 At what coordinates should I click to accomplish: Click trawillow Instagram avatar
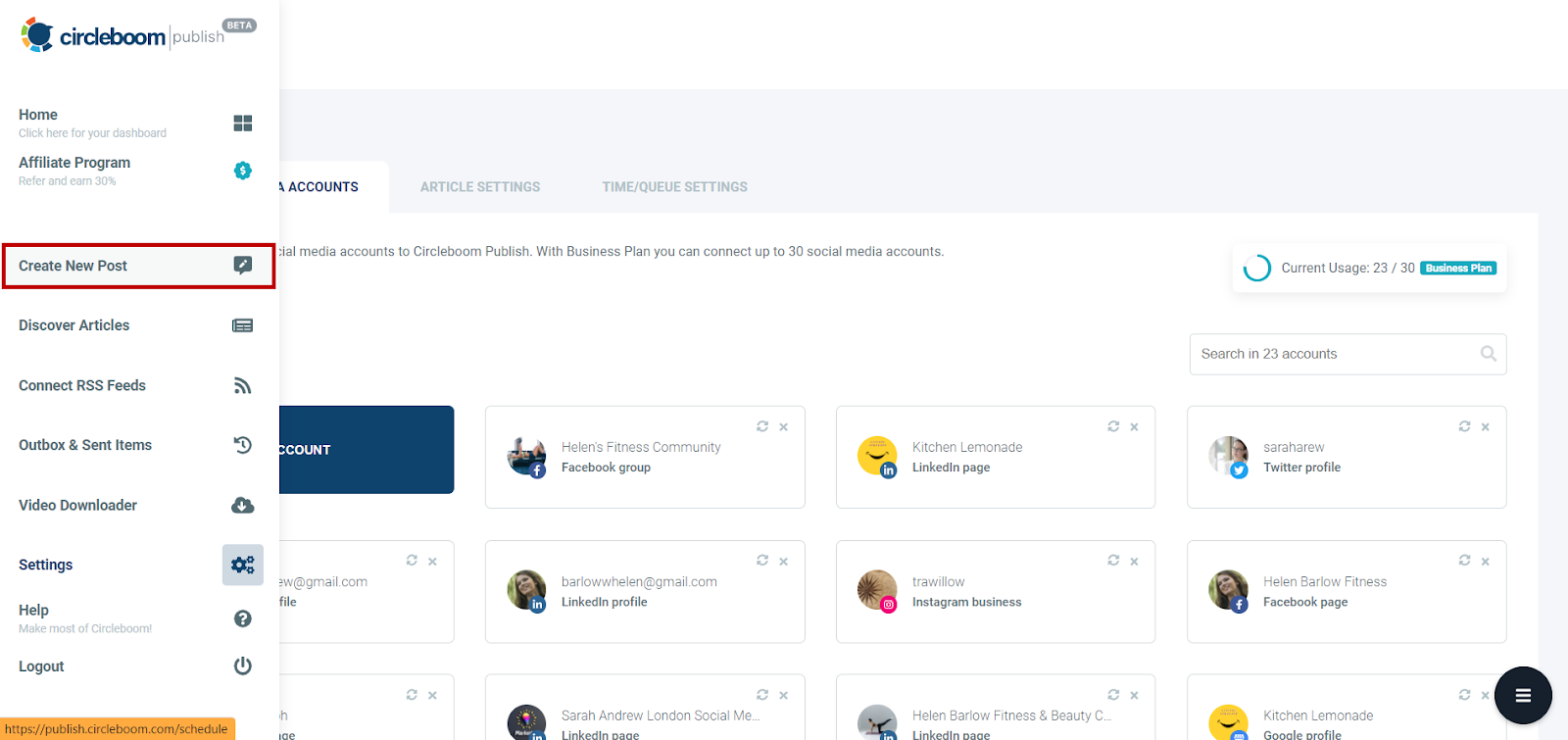click(x=877, y=591)
